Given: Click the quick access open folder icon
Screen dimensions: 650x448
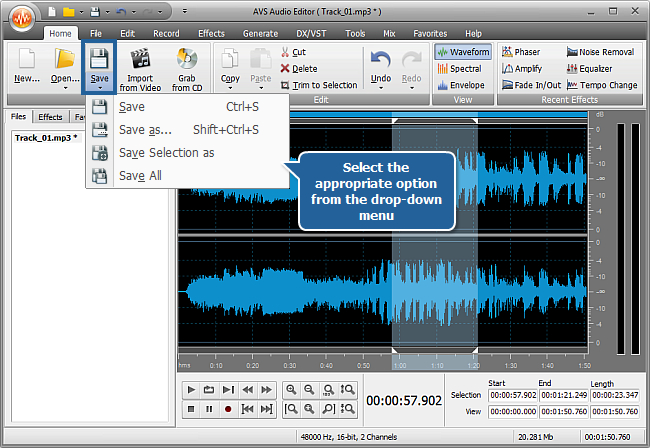Looking at the screenshot, I should point(68,12).
